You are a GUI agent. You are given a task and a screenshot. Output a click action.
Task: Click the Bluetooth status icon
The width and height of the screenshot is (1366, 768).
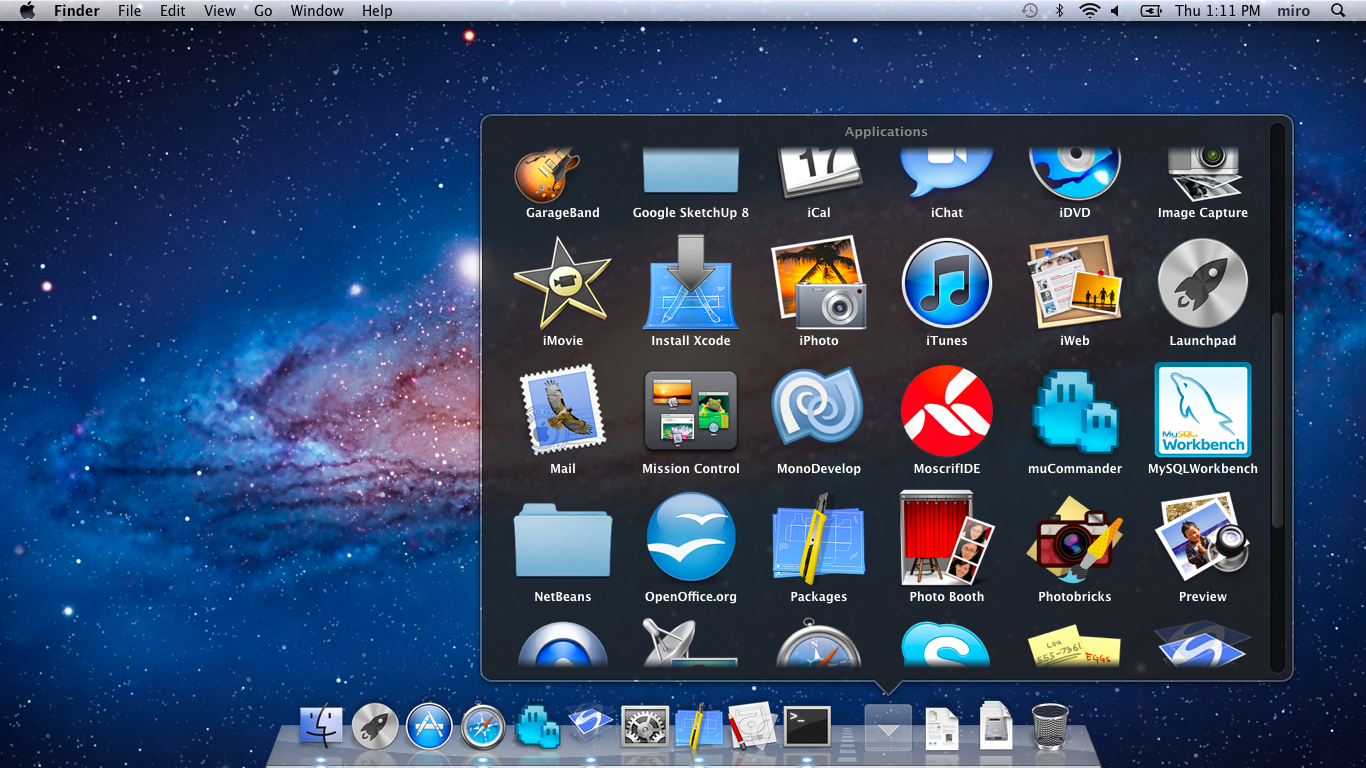coord(1059,11)
